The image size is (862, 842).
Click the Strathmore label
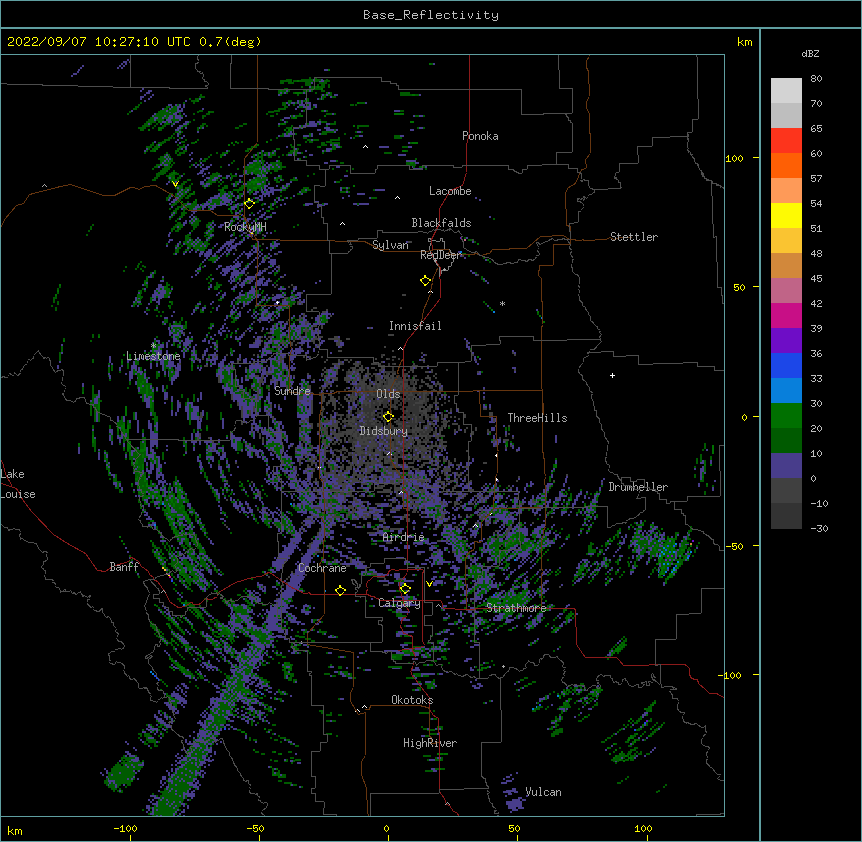(516, 608)
